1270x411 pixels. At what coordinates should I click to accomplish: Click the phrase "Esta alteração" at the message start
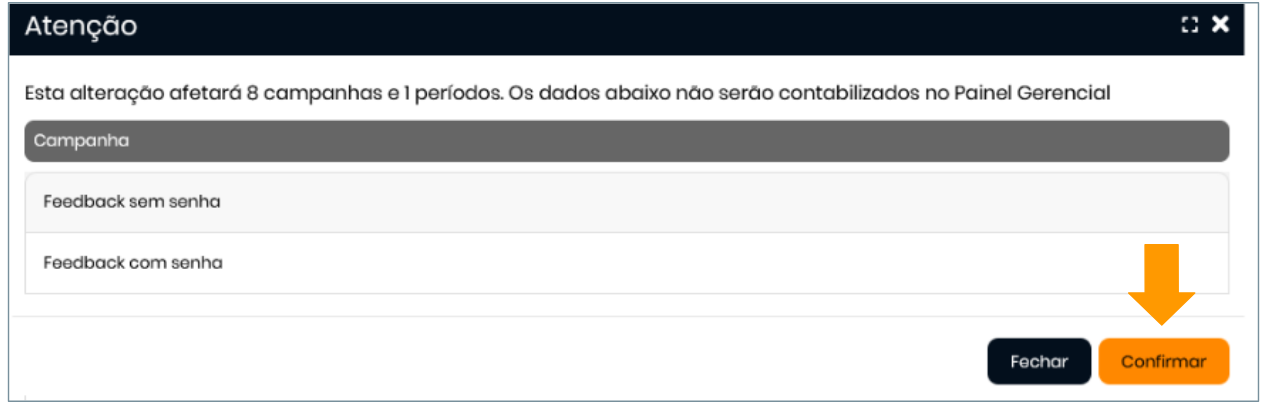(81, 94)
